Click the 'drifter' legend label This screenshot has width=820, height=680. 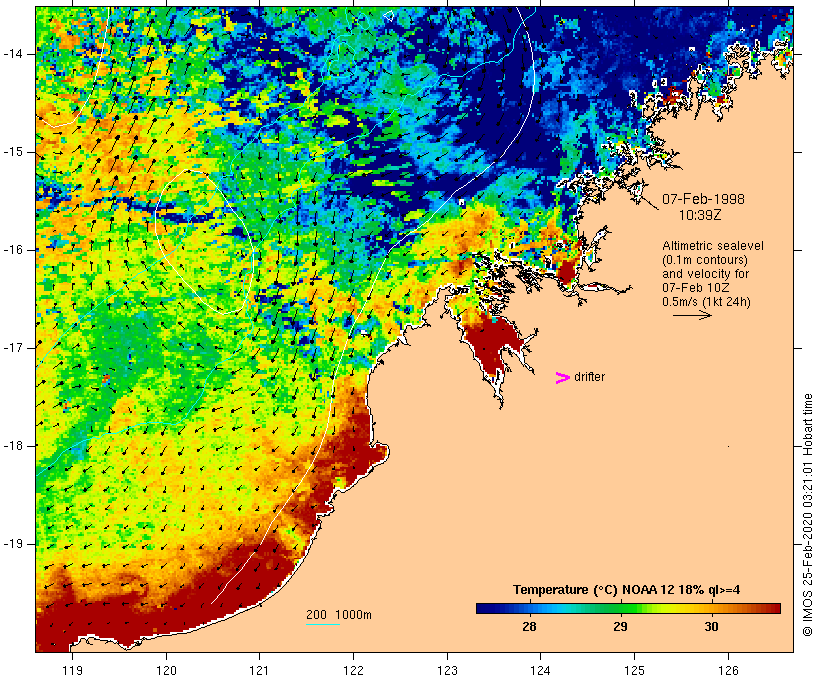[589, 377]
